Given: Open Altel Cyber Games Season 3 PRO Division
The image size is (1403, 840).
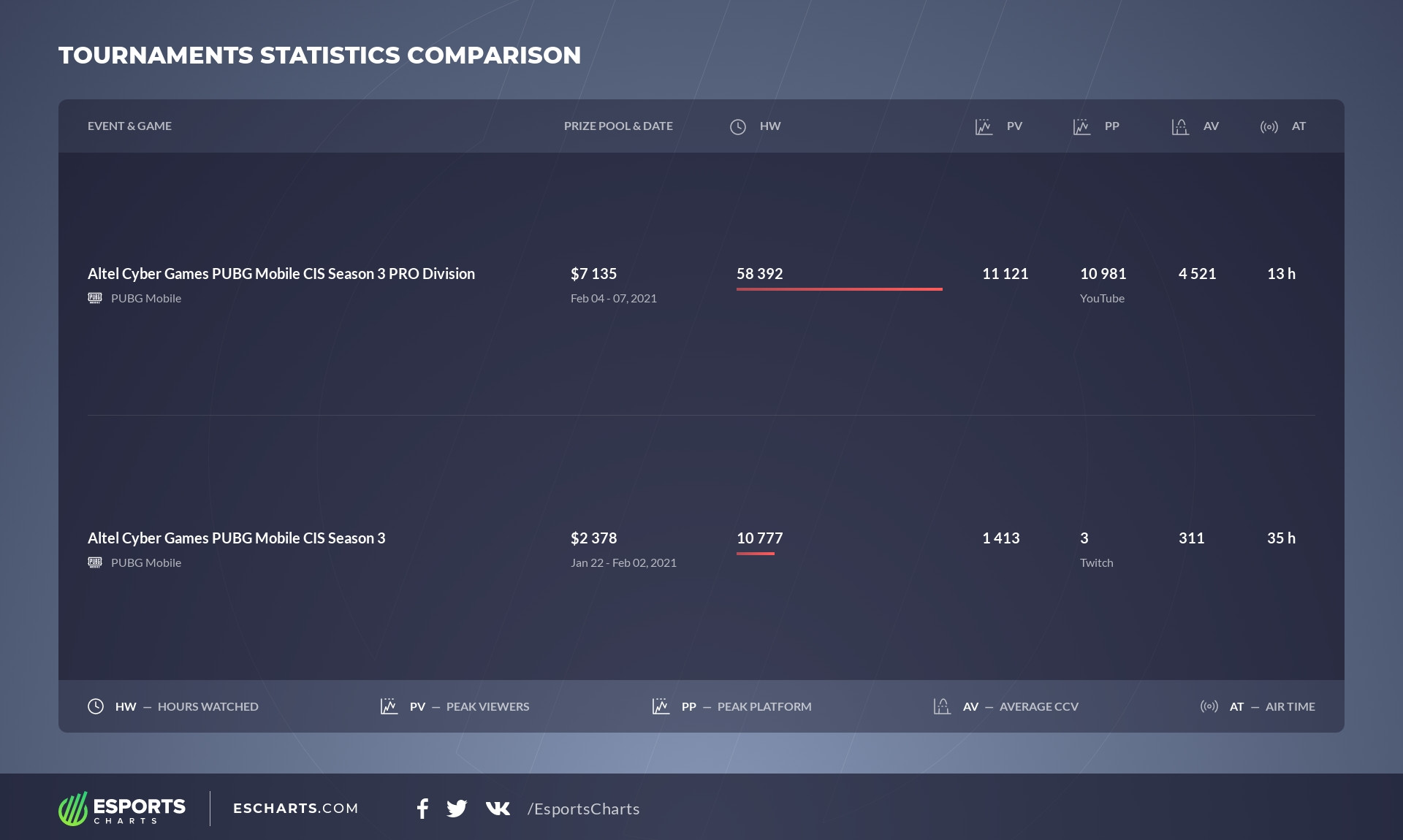Looking at the screenshot, I should click(x=281, y=274).
